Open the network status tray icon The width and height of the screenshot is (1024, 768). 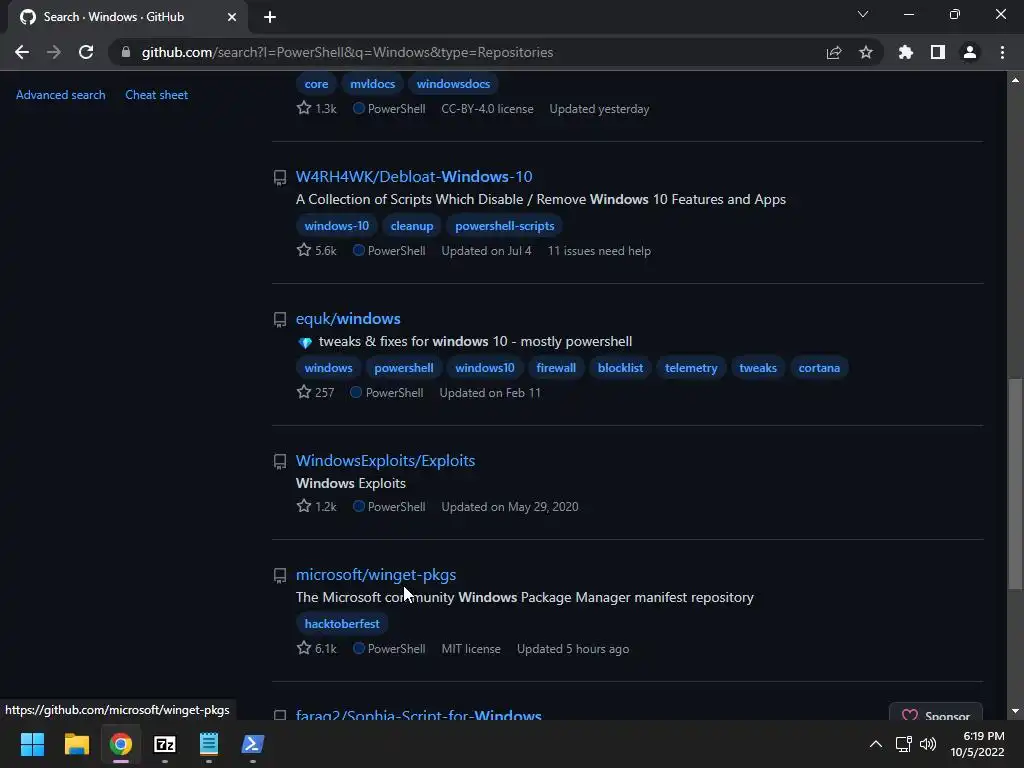pos(904,744)
